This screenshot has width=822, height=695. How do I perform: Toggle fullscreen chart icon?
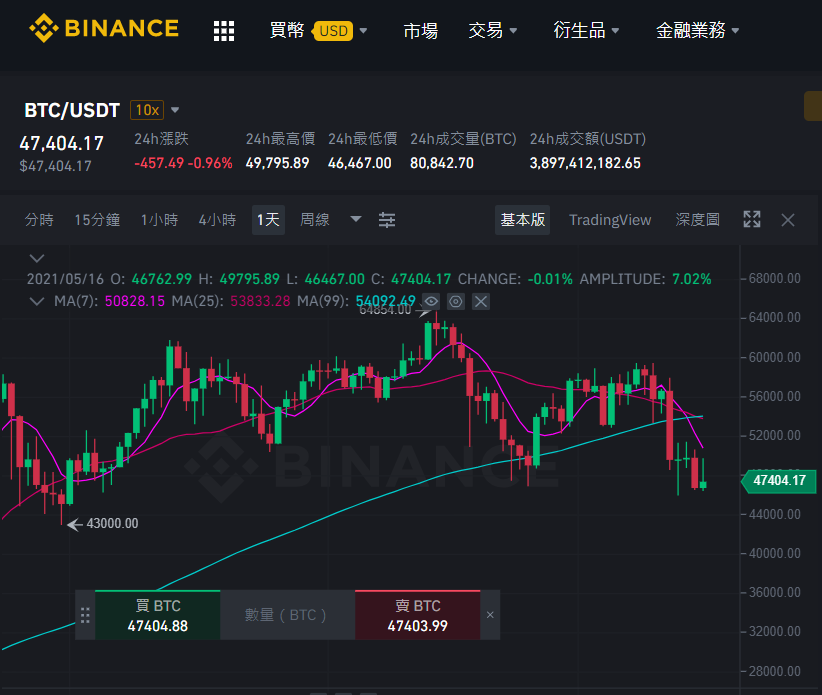pyautogui.click(x=752, y=219)
